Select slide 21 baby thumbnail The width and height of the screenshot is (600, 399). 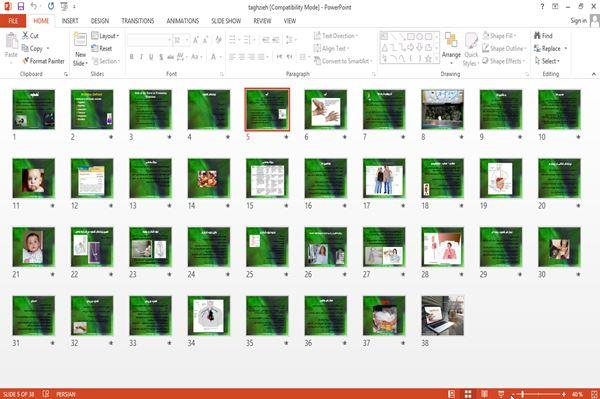(34, 247)
